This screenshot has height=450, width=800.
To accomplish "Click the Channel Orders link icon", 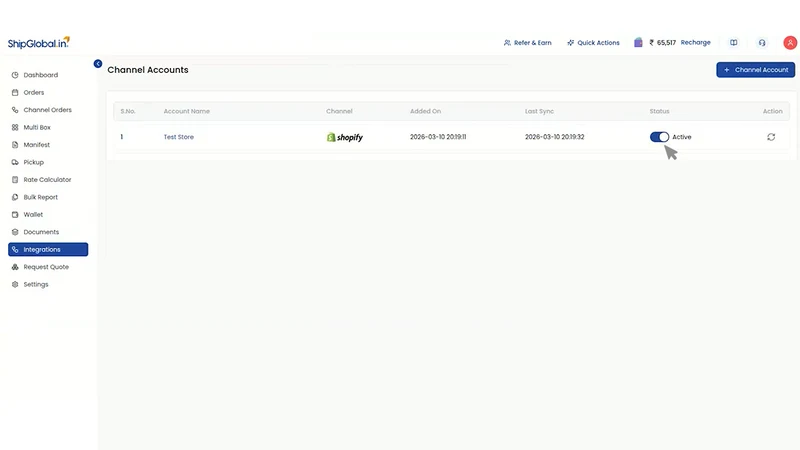I will point(15,110).
